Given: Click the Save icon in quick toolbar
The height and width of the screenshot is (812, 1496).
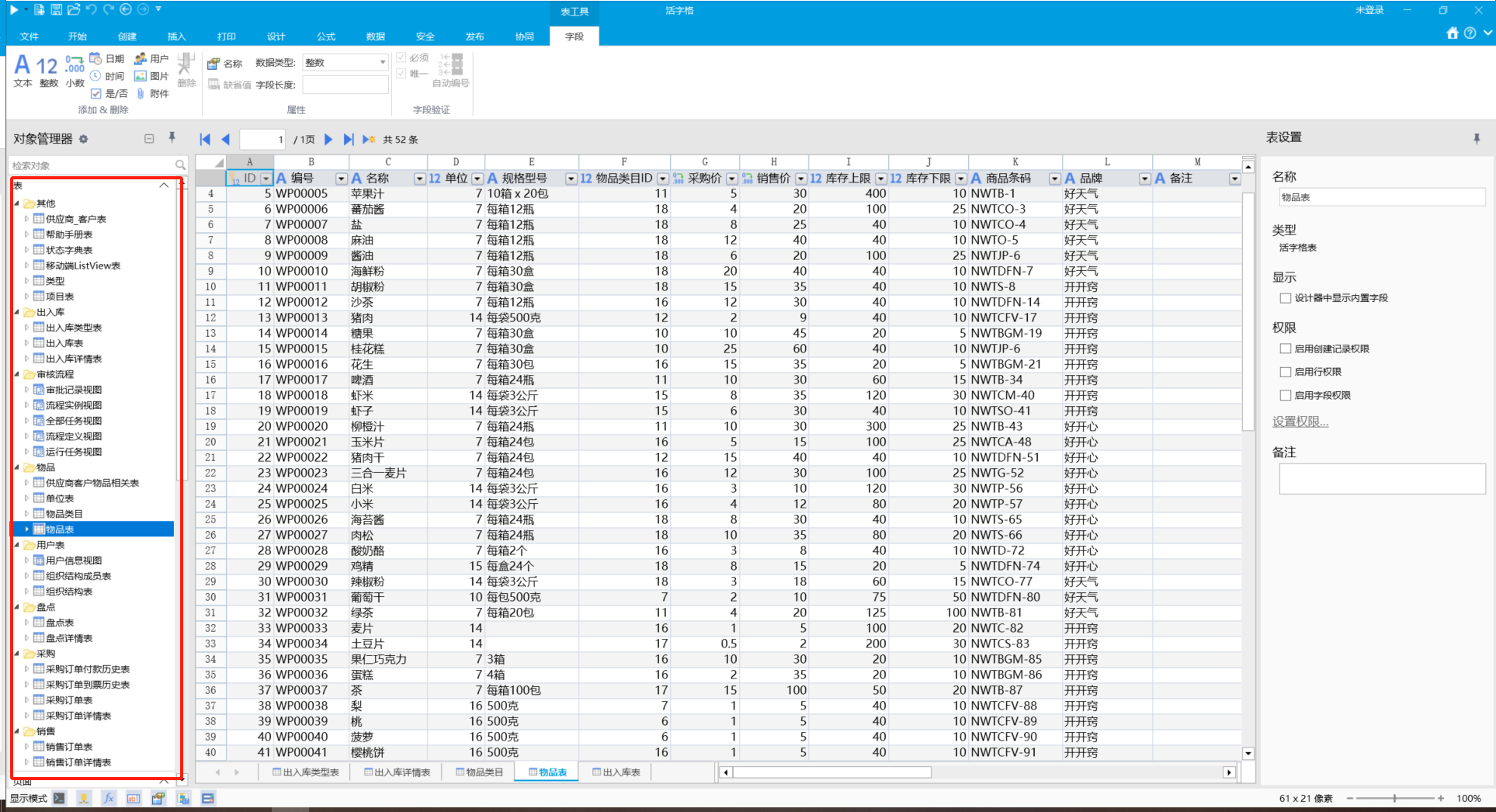Looking at the screenshot, I should pos(56,10).
